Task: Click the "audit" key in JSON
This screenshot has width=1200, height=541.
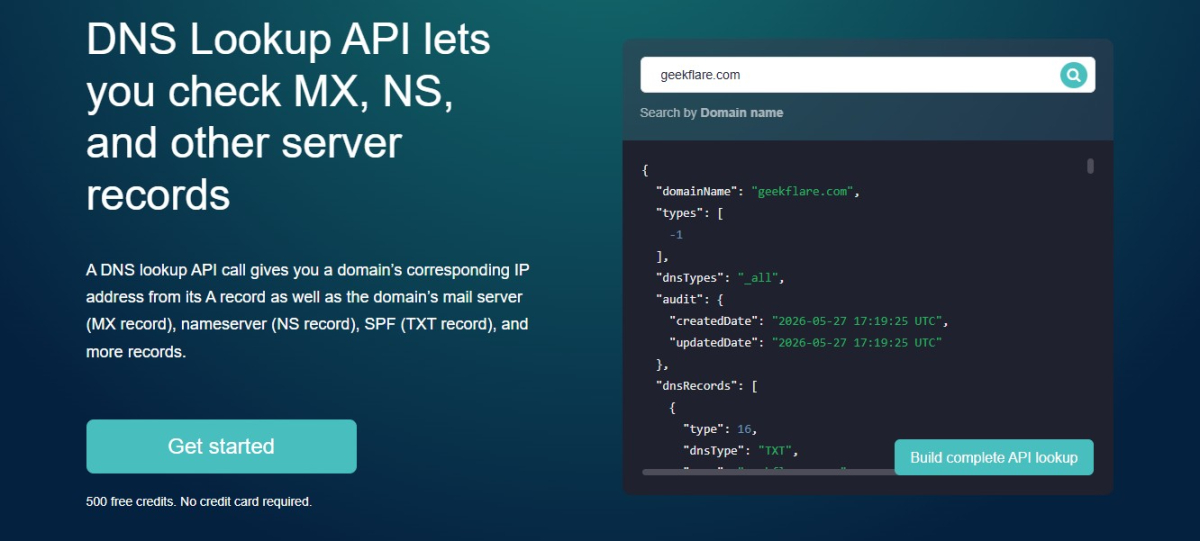Action: point(682,299)
